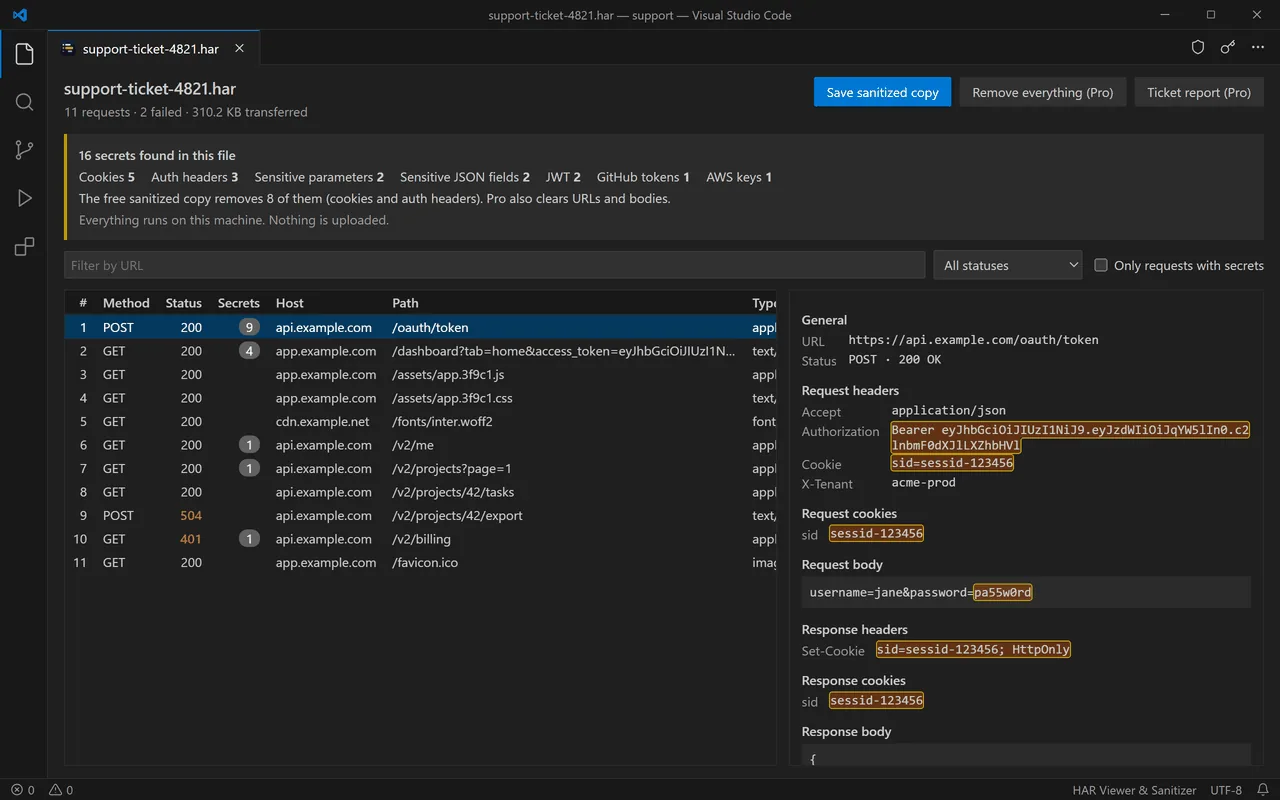Viewport: 1280px width, 800px height.
Task: Select the /assets/app.3f9c1.css request row
Action: (x=421, y=398)
